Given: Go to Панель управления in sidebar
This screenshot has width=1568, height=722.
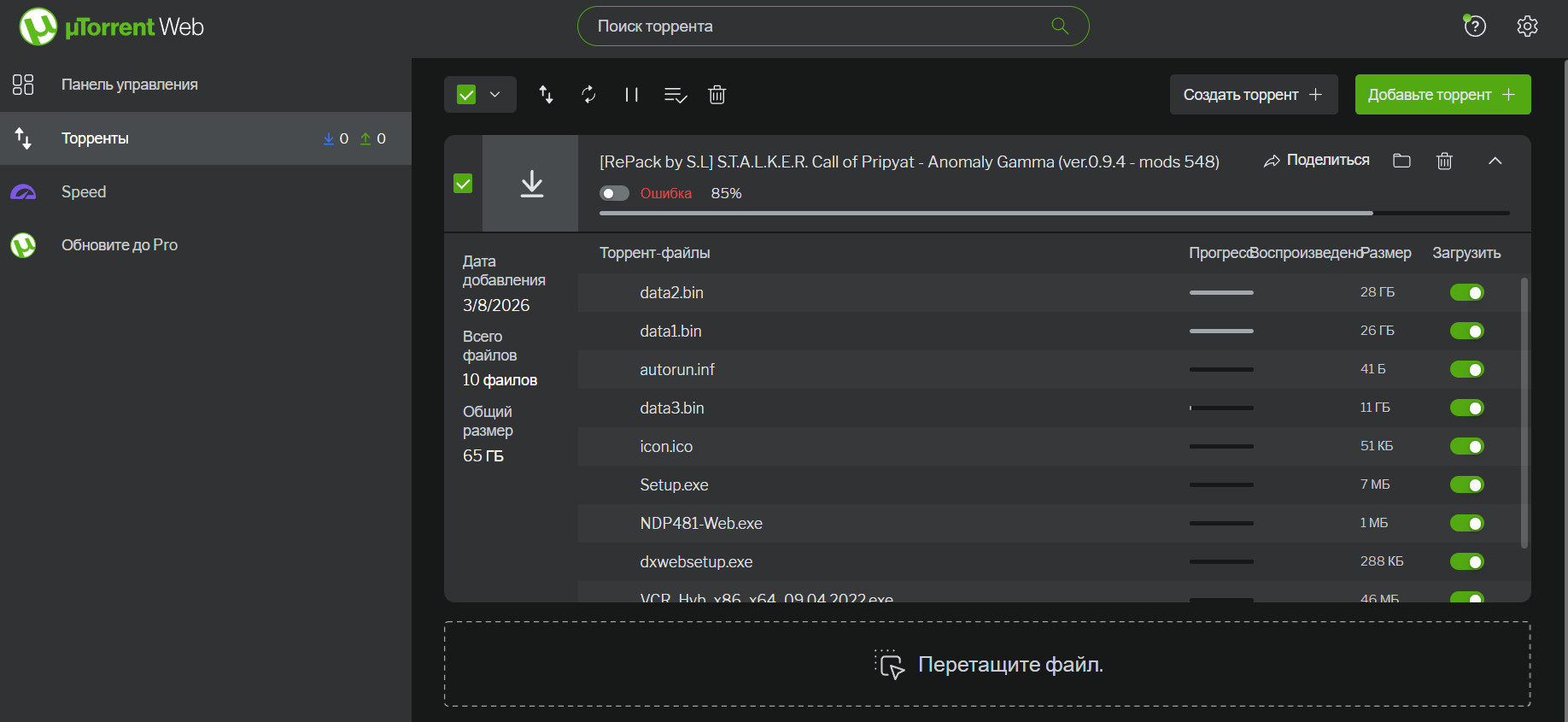Looking at the screenshot, I should [129, 85].
